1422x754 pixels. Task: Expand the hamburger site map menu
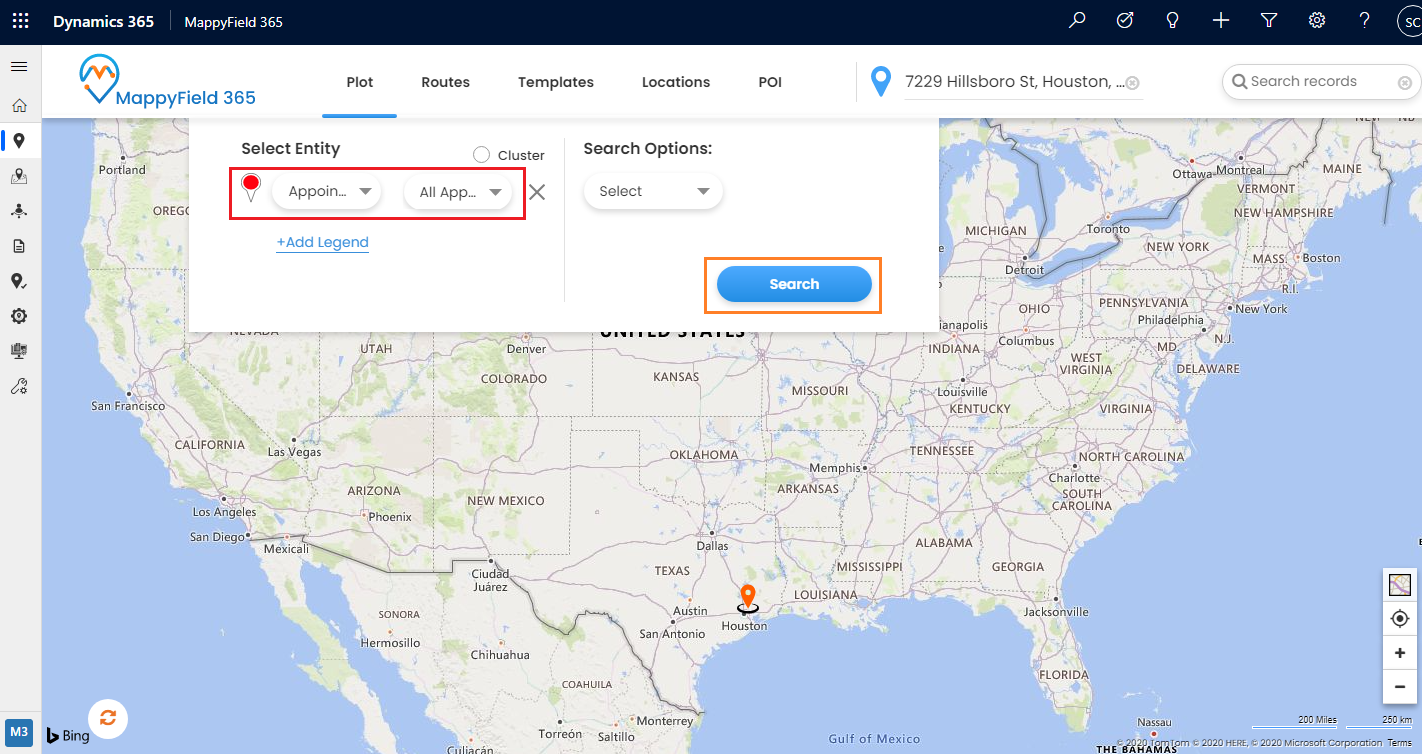coord(19,67)
